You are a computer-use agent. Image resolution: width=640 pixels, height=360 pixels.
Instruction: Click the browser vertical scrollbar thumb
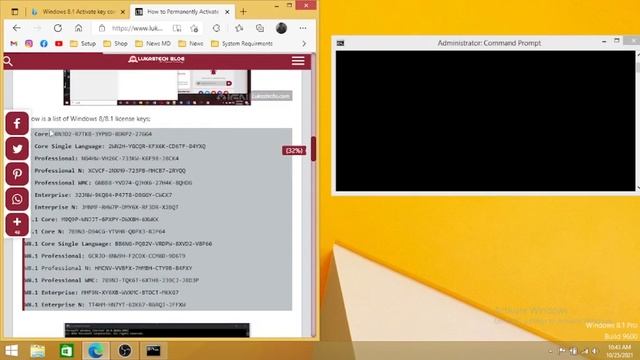pos(313,149)
